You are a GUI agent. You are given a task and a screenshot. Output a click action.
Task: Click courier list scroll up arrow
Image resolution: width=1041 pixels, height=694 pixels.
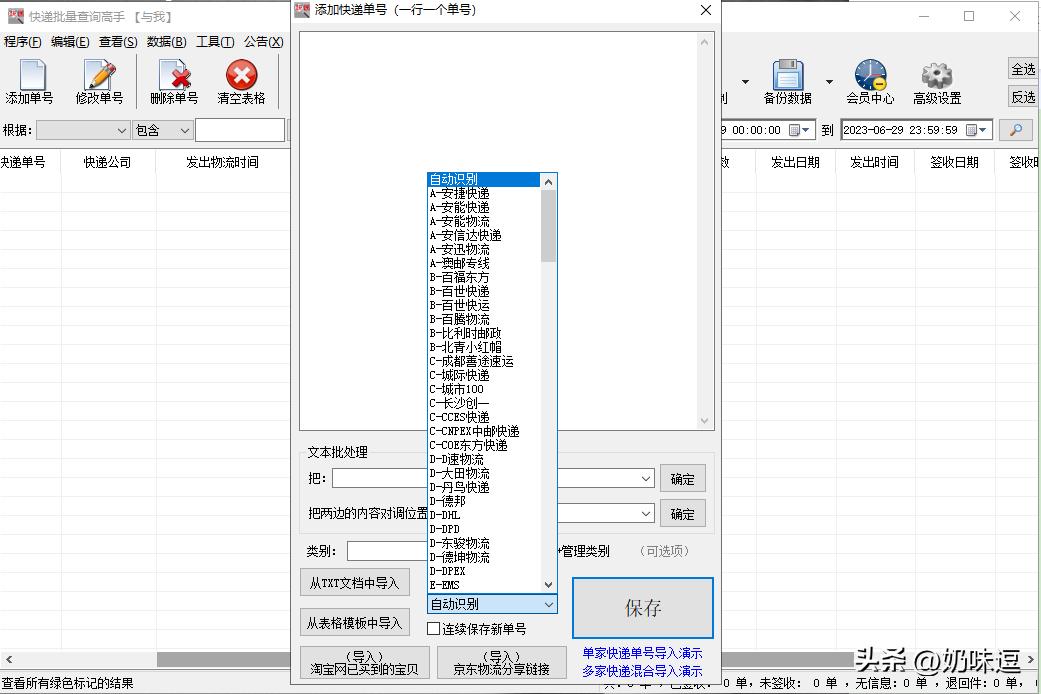pyautogui.click(x=548, y=181)
